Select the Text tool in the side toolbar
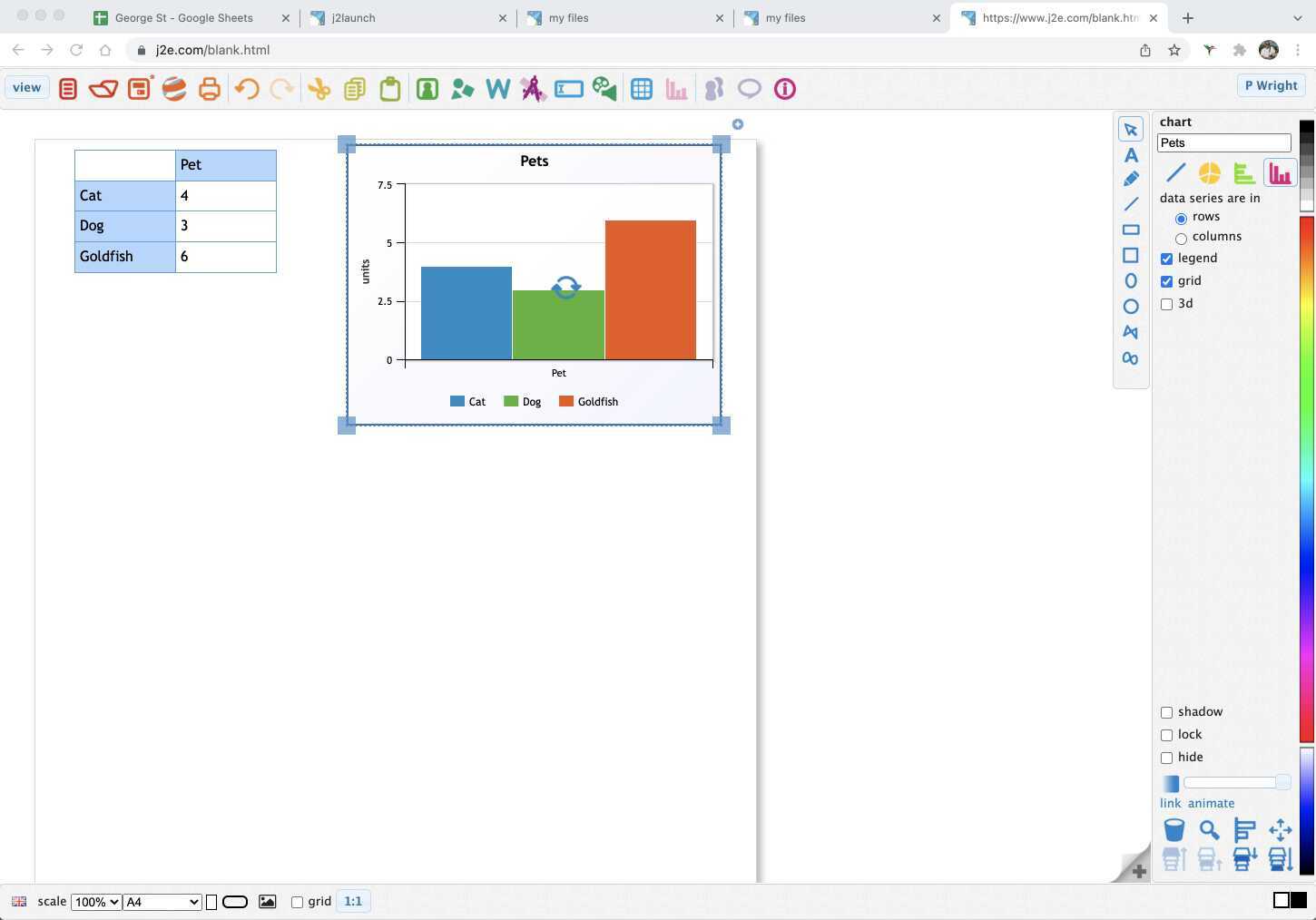This screenshot has width=1316, height=920. [x=1131, y=155]
